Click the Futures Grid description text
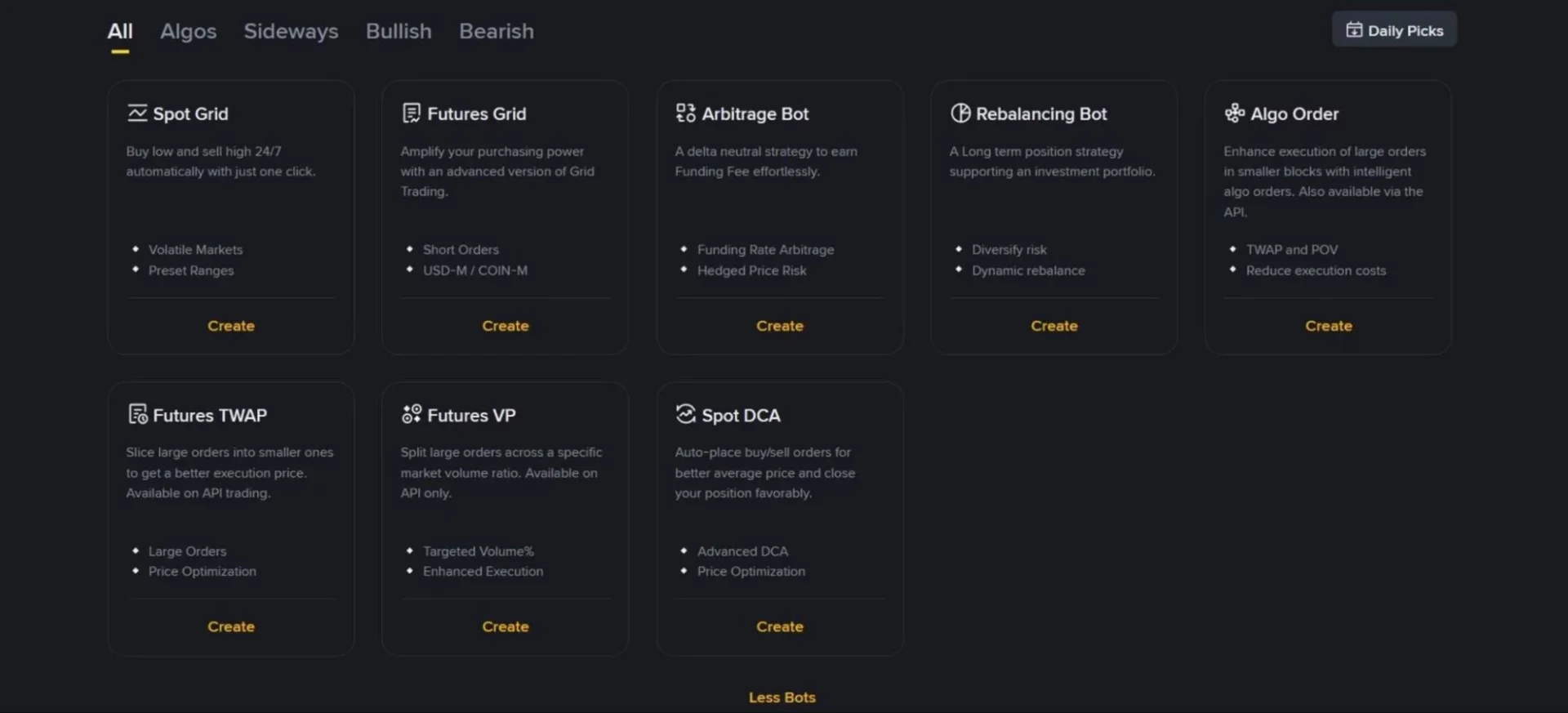1568x713 pixels. (497, 172)
